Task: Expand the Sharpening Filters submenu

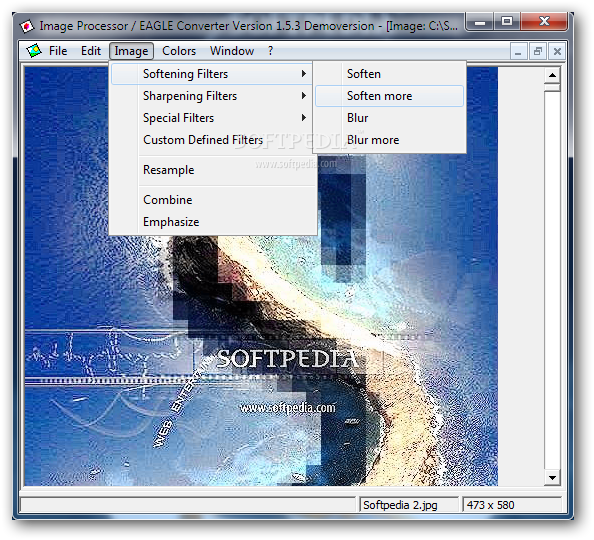Action: tap(212, 96)
